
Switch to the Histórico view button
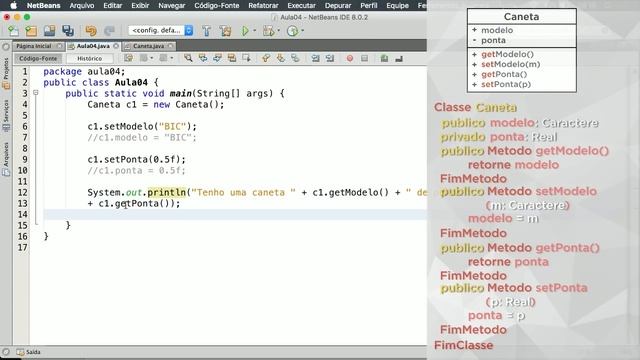pyautogui.click(x=89, y=58)
